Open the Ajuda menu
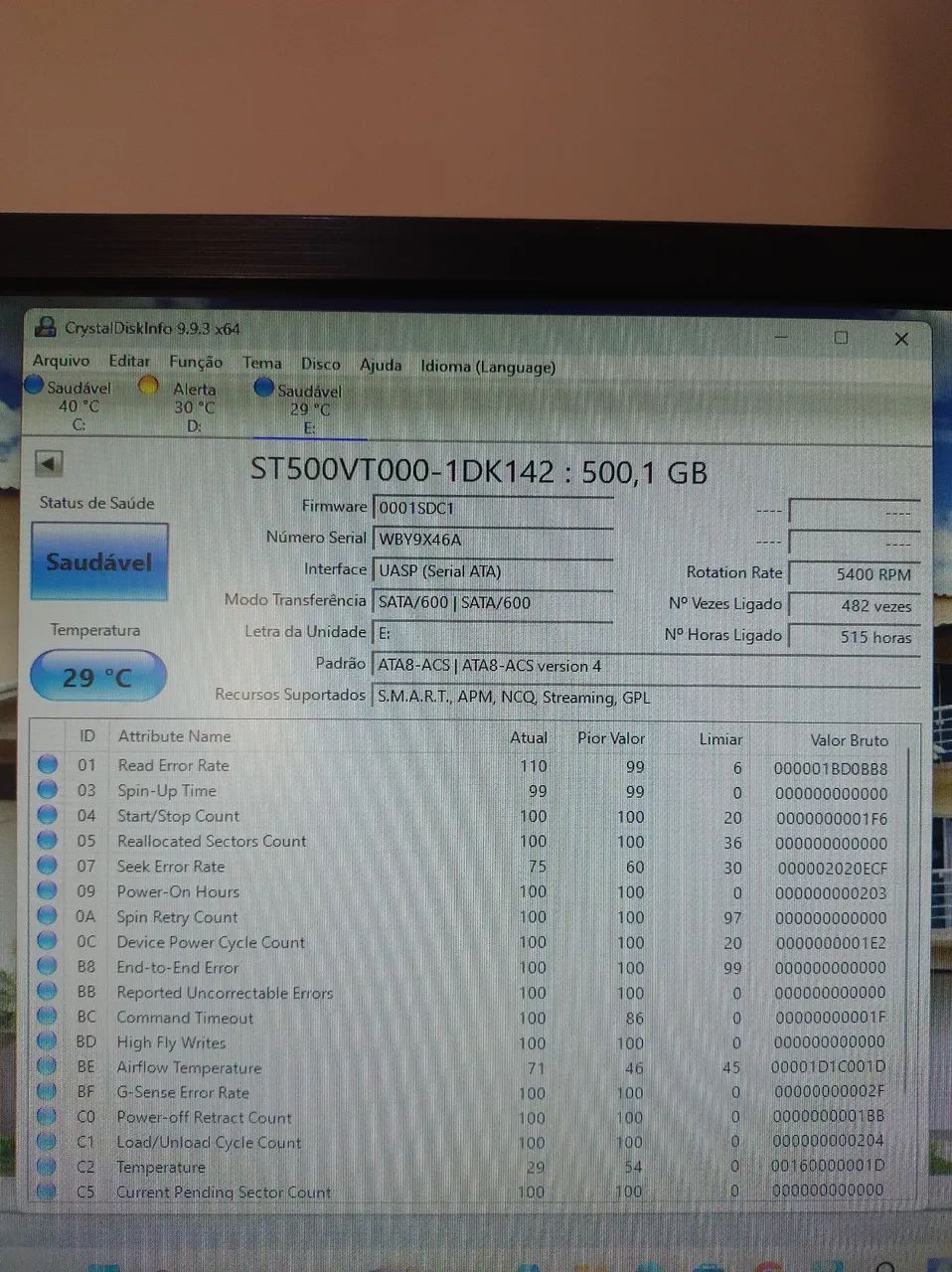952x1272 pixels. pyautogui.click(x=381, y=366)
